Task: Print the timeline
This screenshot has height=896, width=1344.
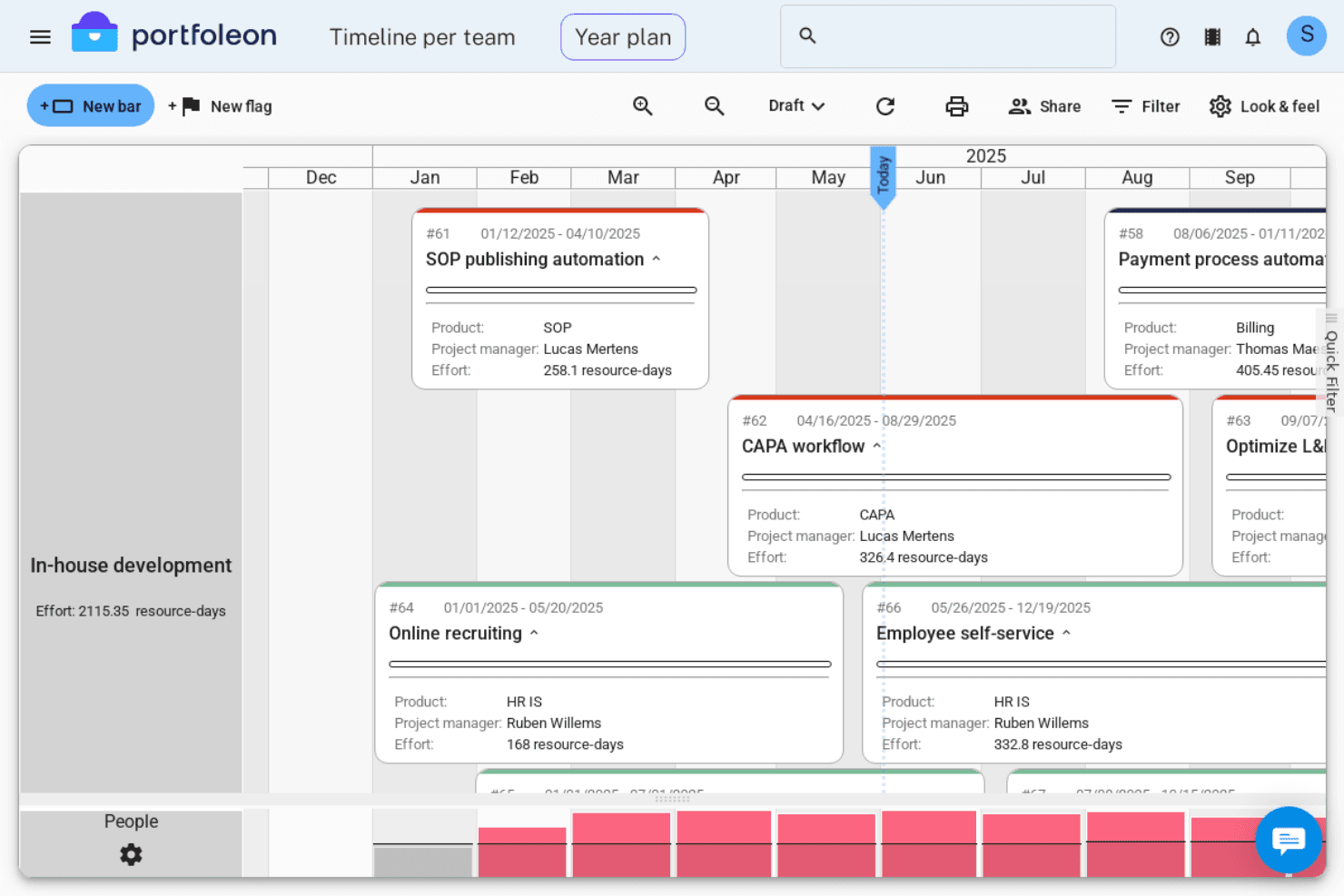Action: pos(957,106)
